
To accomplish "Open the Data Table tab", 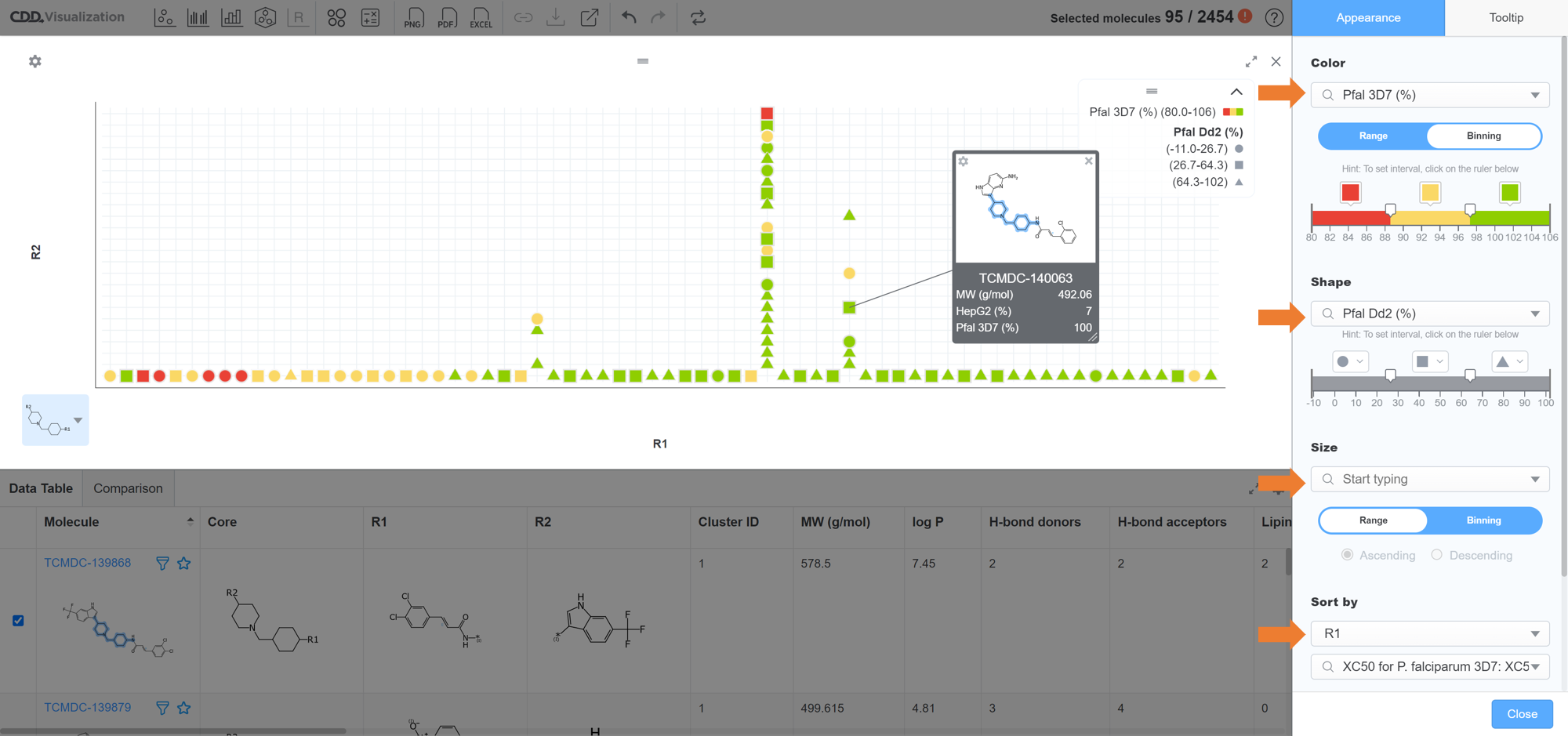I will (41, 488).
